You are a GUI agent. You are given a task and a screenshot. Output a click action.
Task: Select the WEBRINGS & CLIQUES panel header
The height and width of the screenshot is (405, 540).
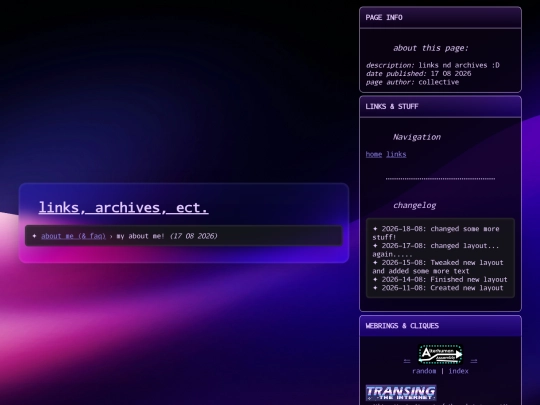tap(440, 326)
